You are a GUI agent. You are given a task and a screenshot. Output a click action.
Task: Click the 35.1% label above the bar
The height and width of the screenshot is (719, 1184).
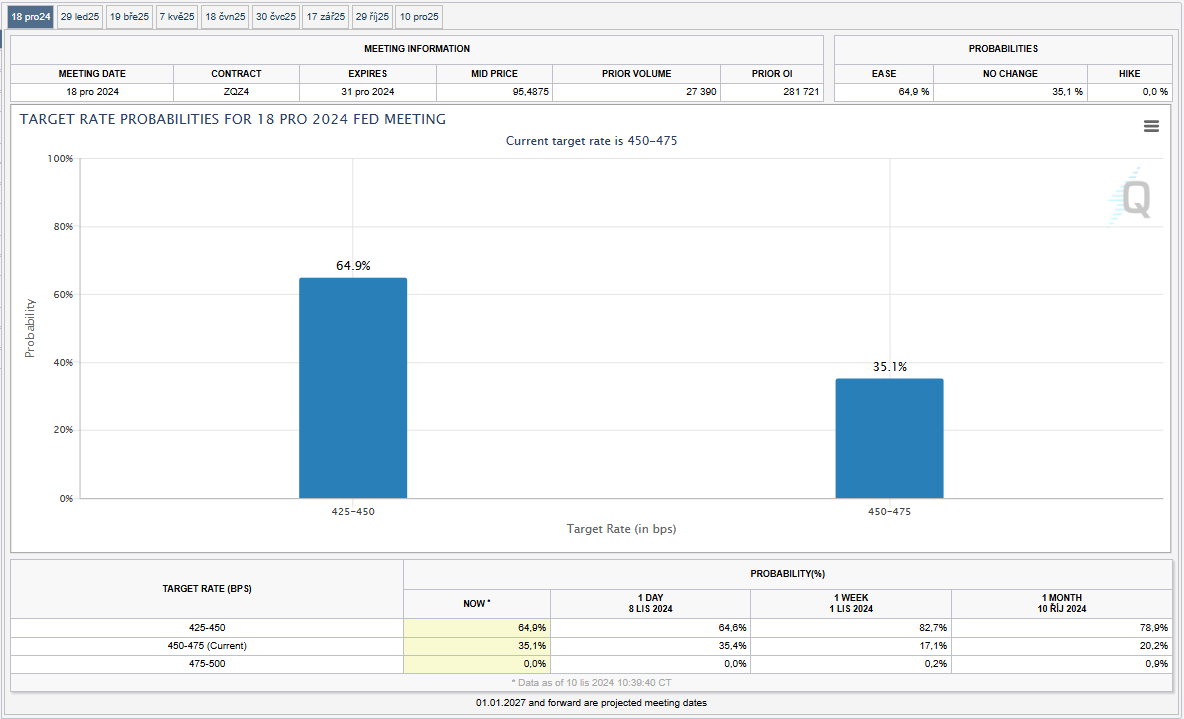click(890, 367)
